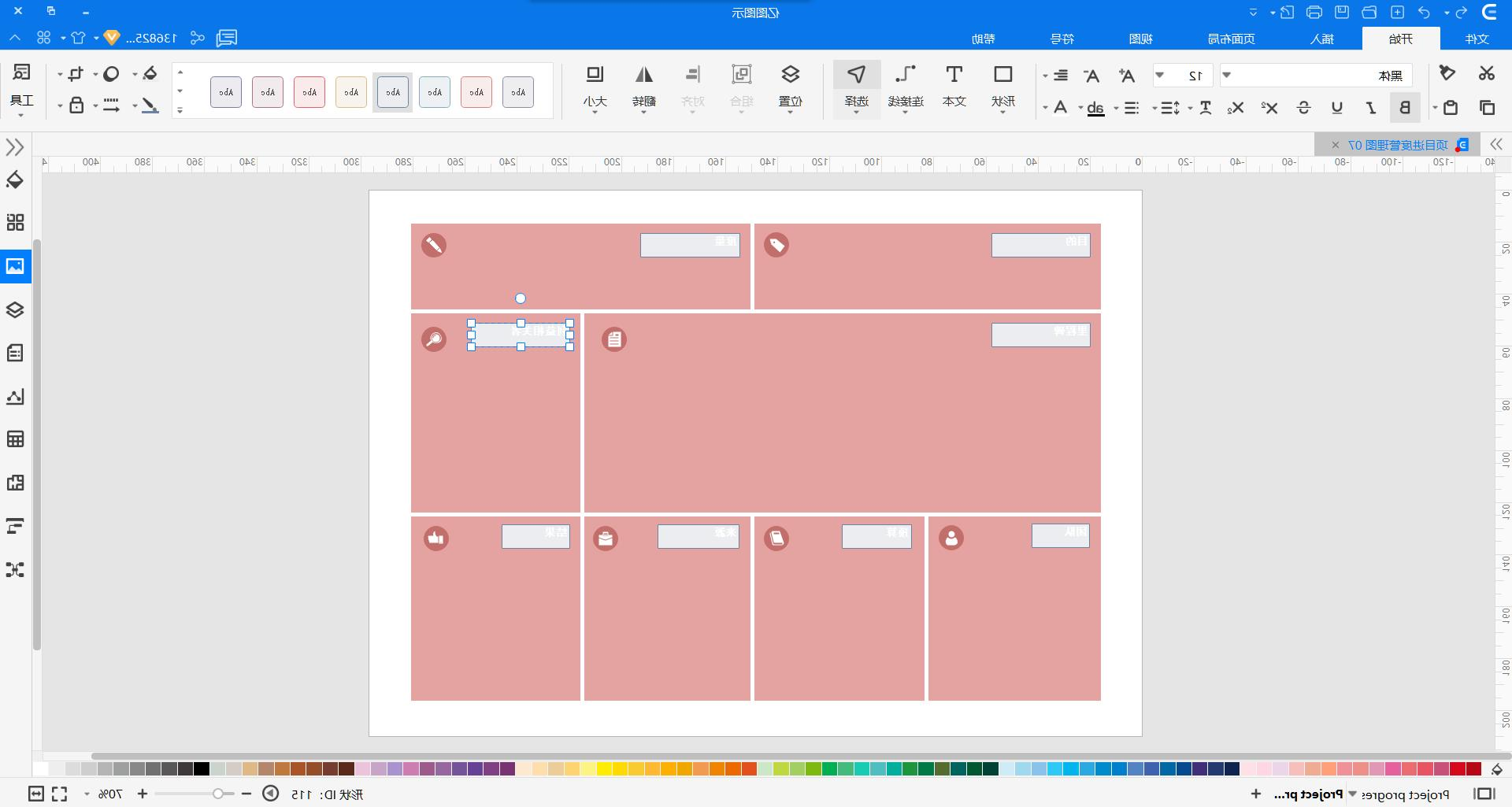1512x807 pixels.
Task: Open the 大小 size tool
Action: (595, 87)
